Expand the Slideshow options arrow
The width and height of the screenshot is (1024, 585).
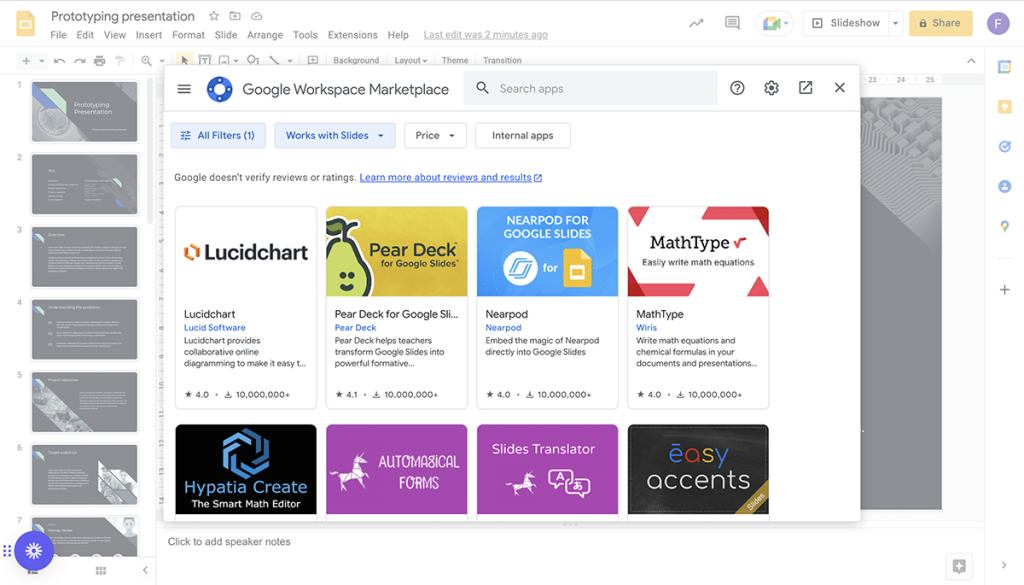(x=895, y=24)
